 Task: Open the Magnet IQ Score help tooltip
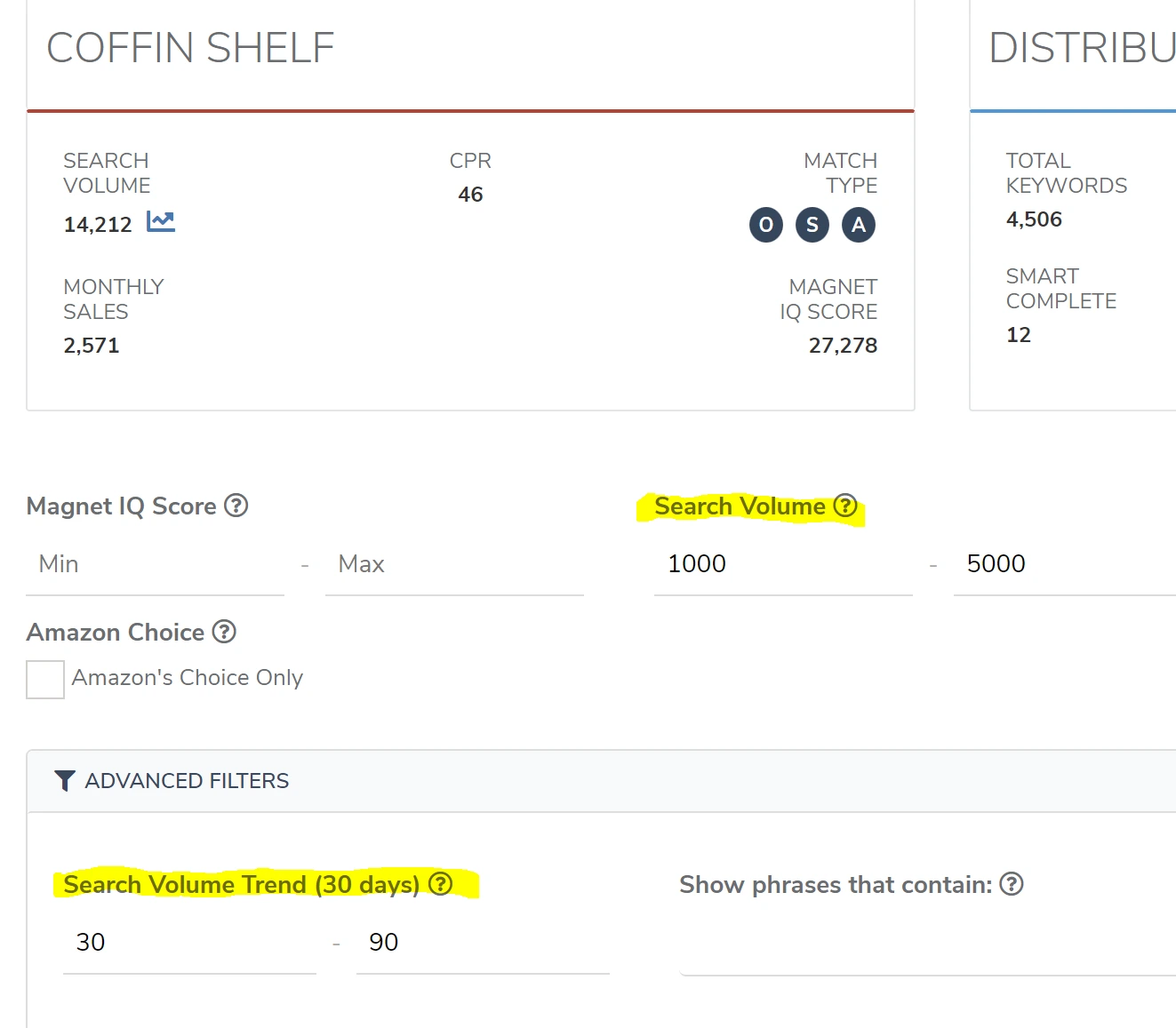(x=236, y=506)
